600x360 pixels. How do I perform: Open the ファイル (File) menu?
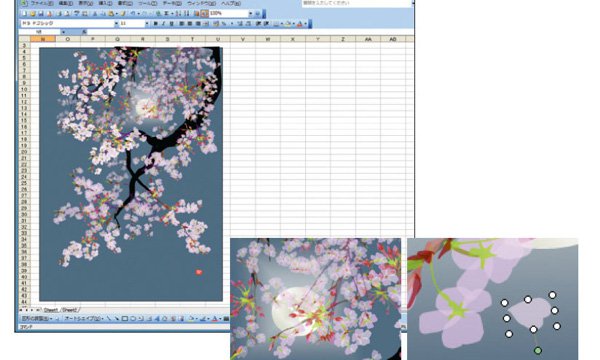point(42,3)
